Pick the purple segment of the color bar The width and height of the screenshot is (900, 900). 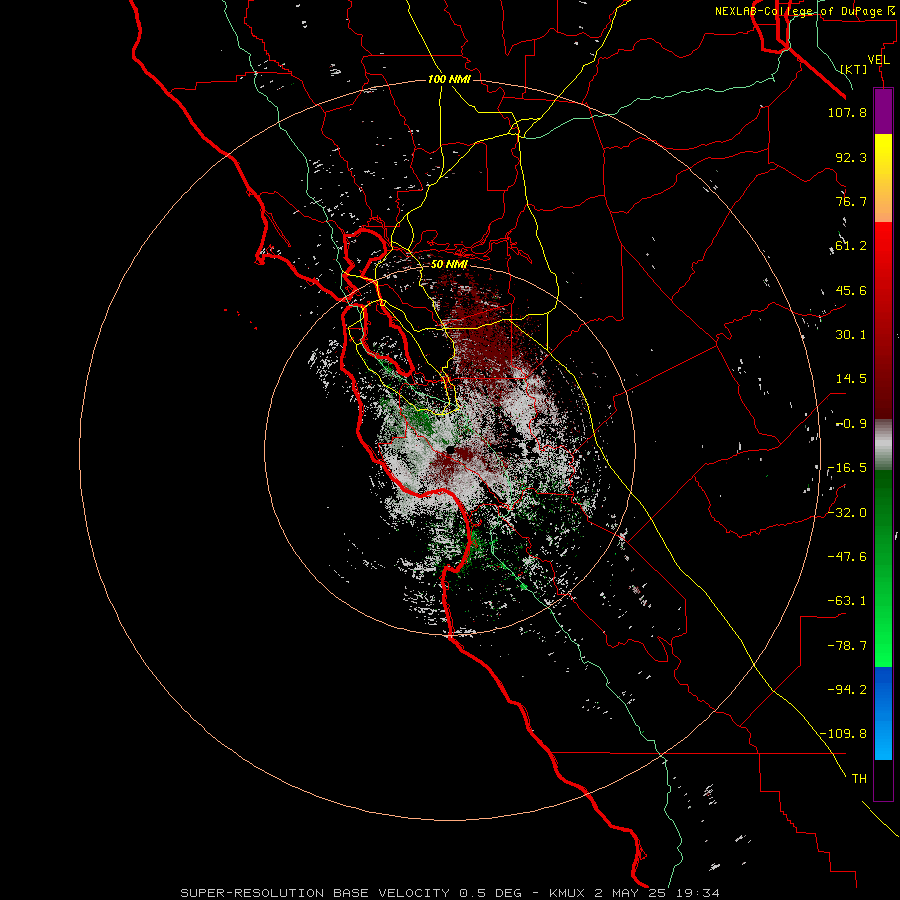(883, 111)
